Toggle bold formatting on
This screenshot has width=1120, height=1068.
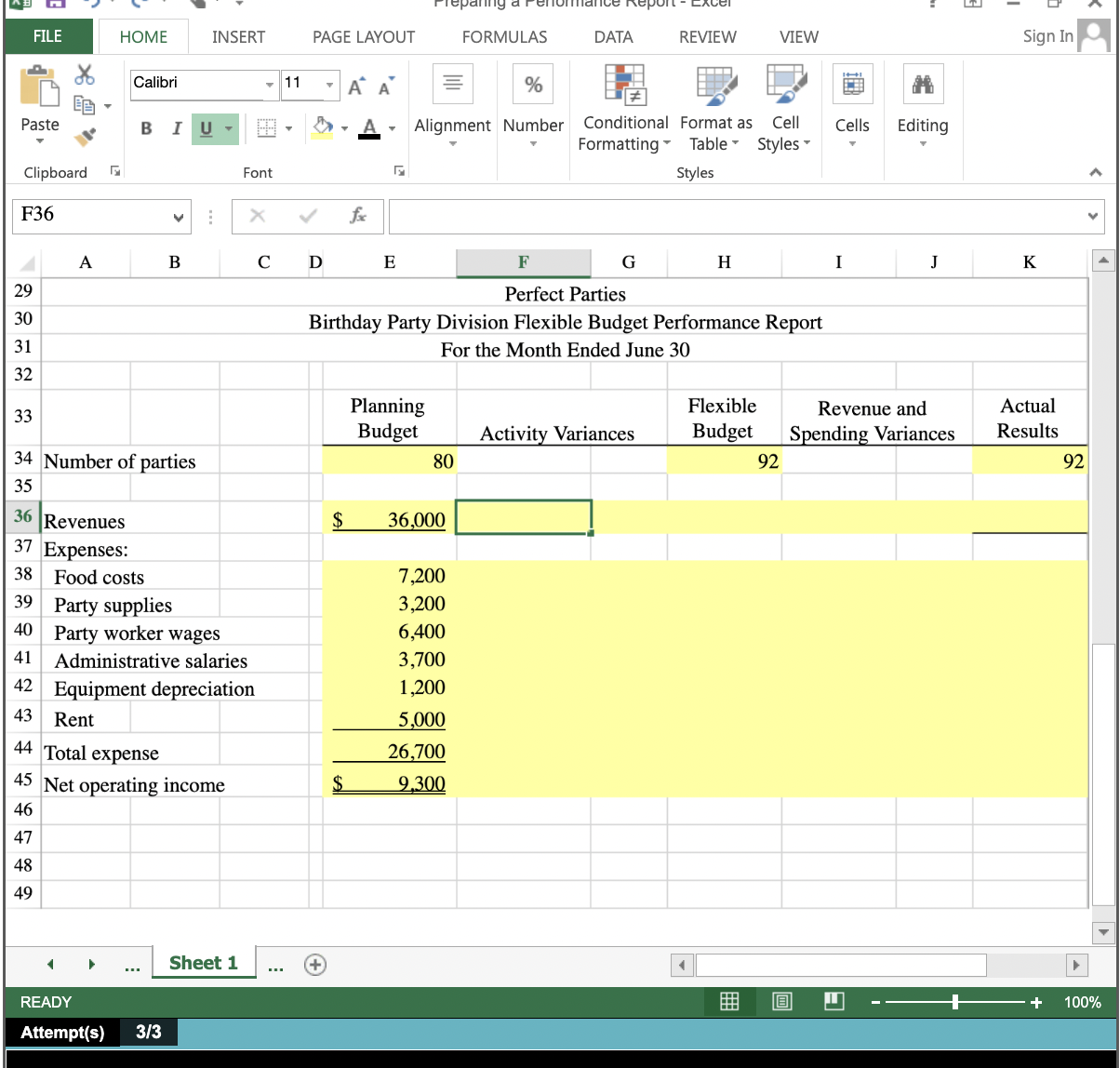146,128
